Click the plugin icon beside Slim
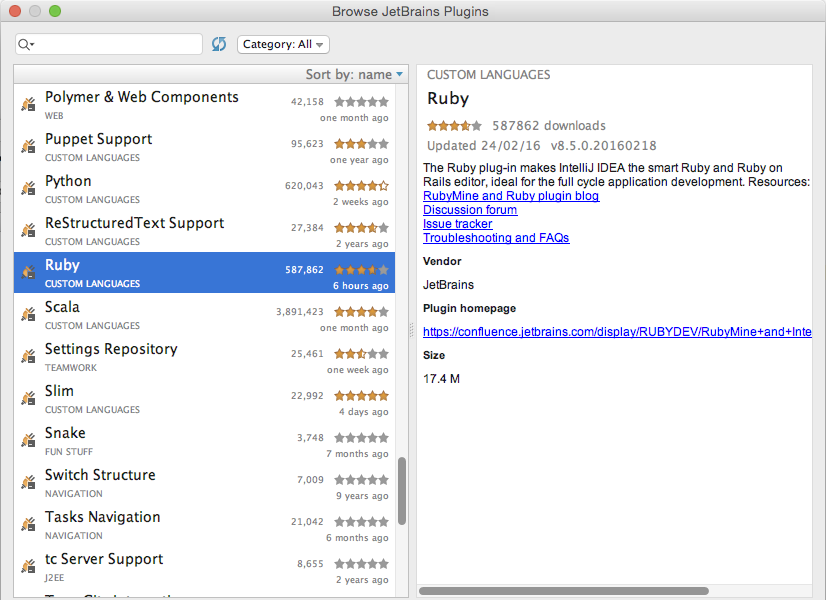The image size is (826, 600). click(28, 398)
